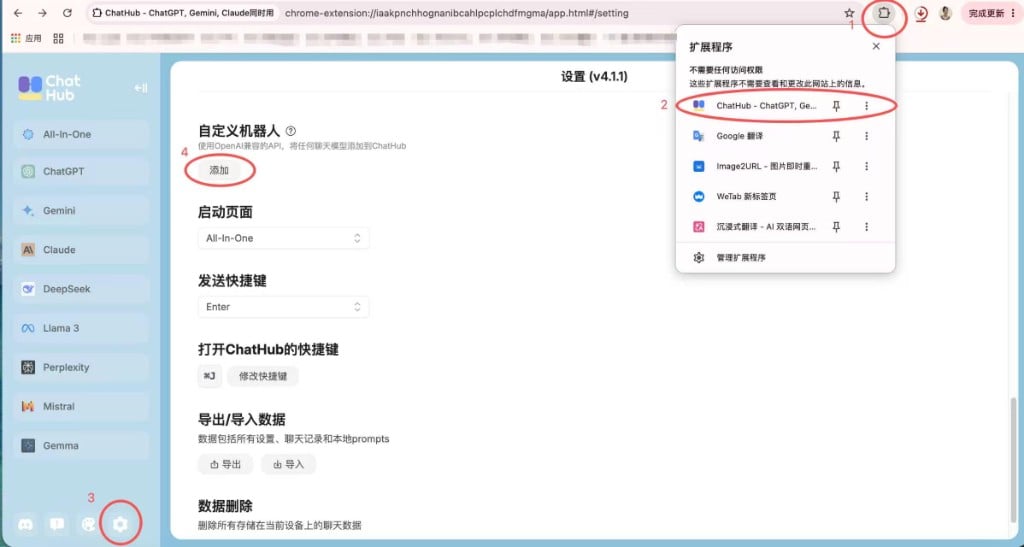The height and width of the screenshot is (547, 1024).
Task: Open more options for Google 翻译 extension
Action: (x=867, y=136)
